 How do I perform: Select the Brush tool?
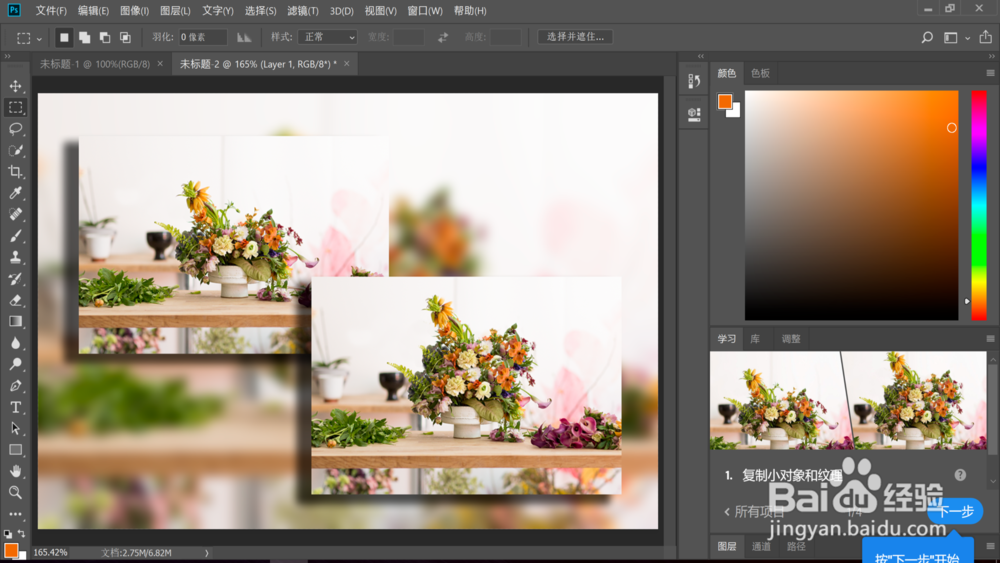15,236
